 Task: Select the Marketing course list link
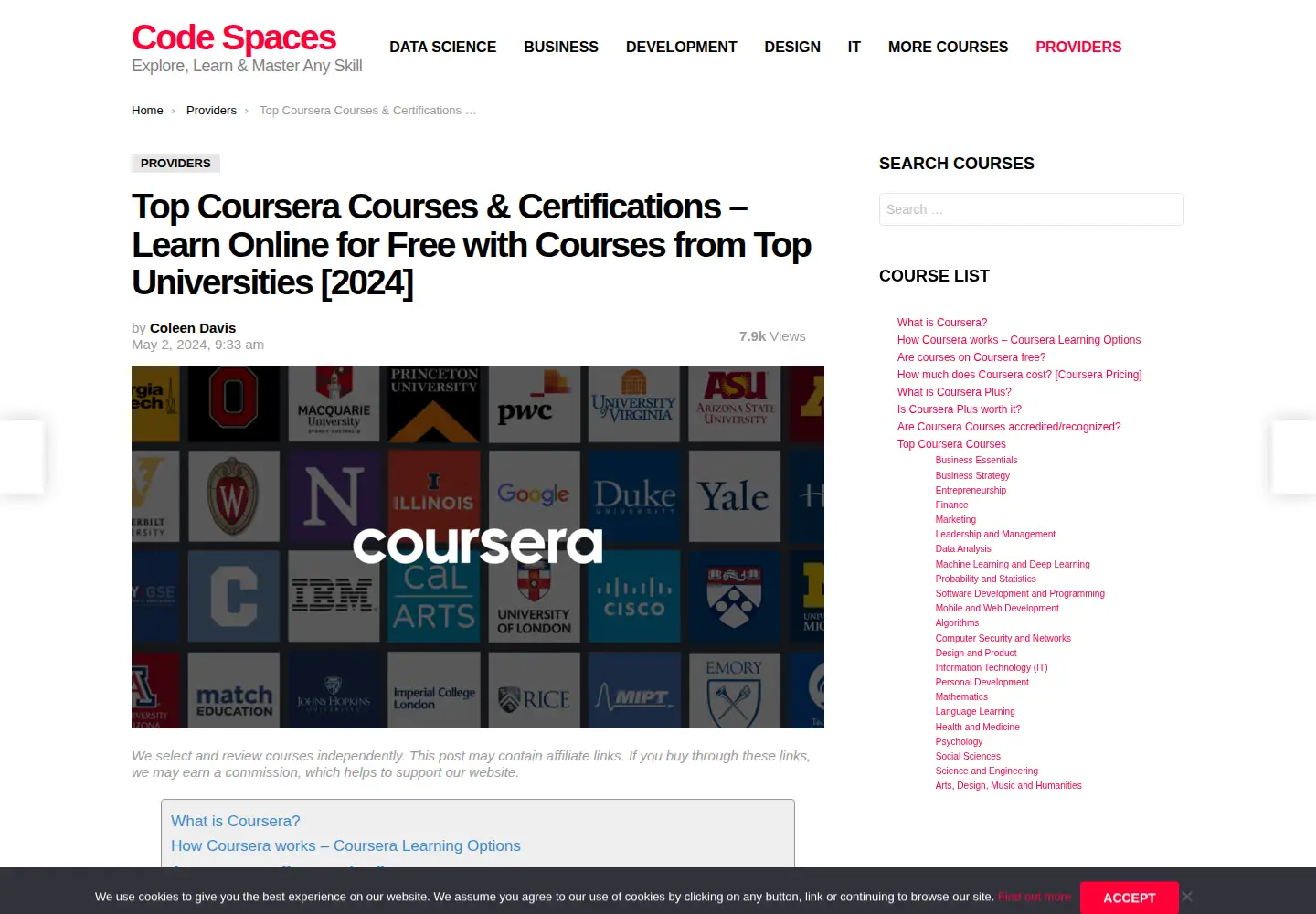pyautogui.click(x=956, y=519)
